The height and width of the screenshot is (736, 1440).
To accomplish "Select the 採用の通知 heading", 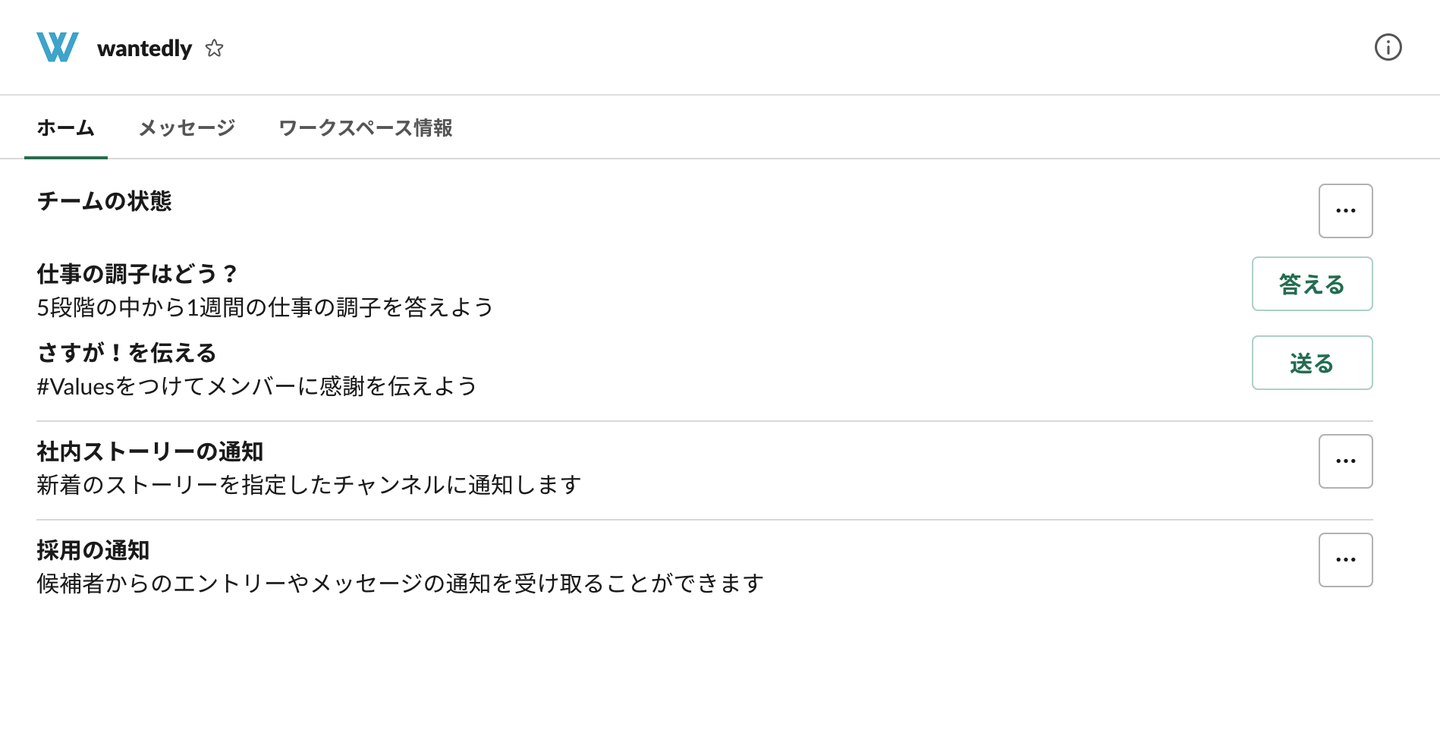I will pyautogui.click(x=93, y=550).
